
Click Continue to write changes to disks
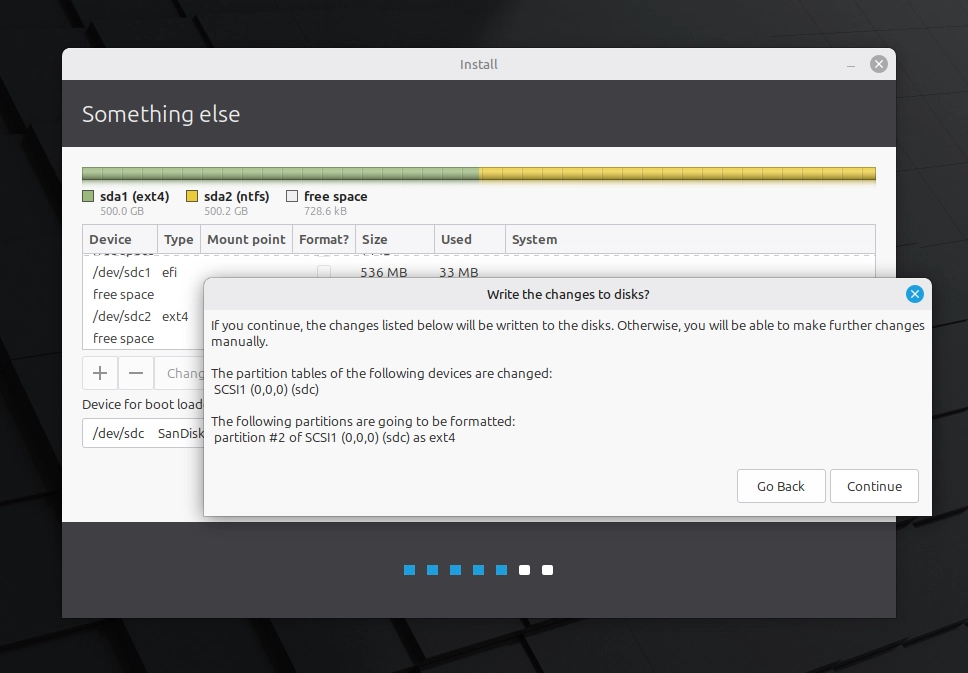point(874,486)
